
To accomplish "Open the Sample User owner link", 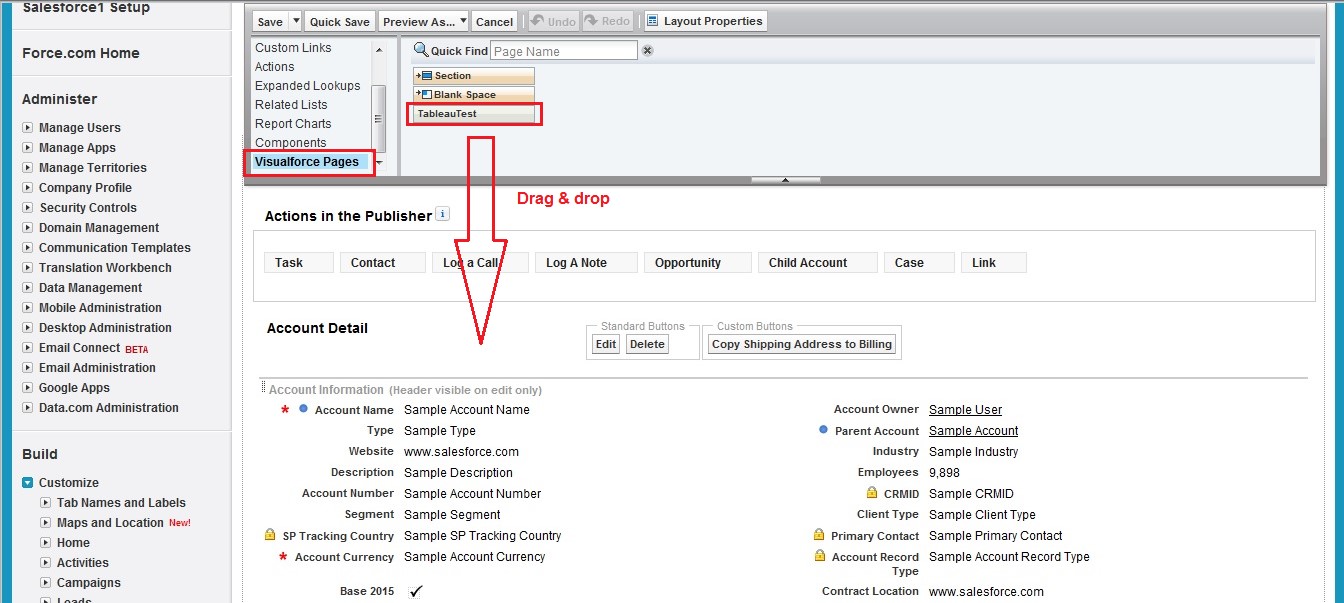I will click(965, 409).
